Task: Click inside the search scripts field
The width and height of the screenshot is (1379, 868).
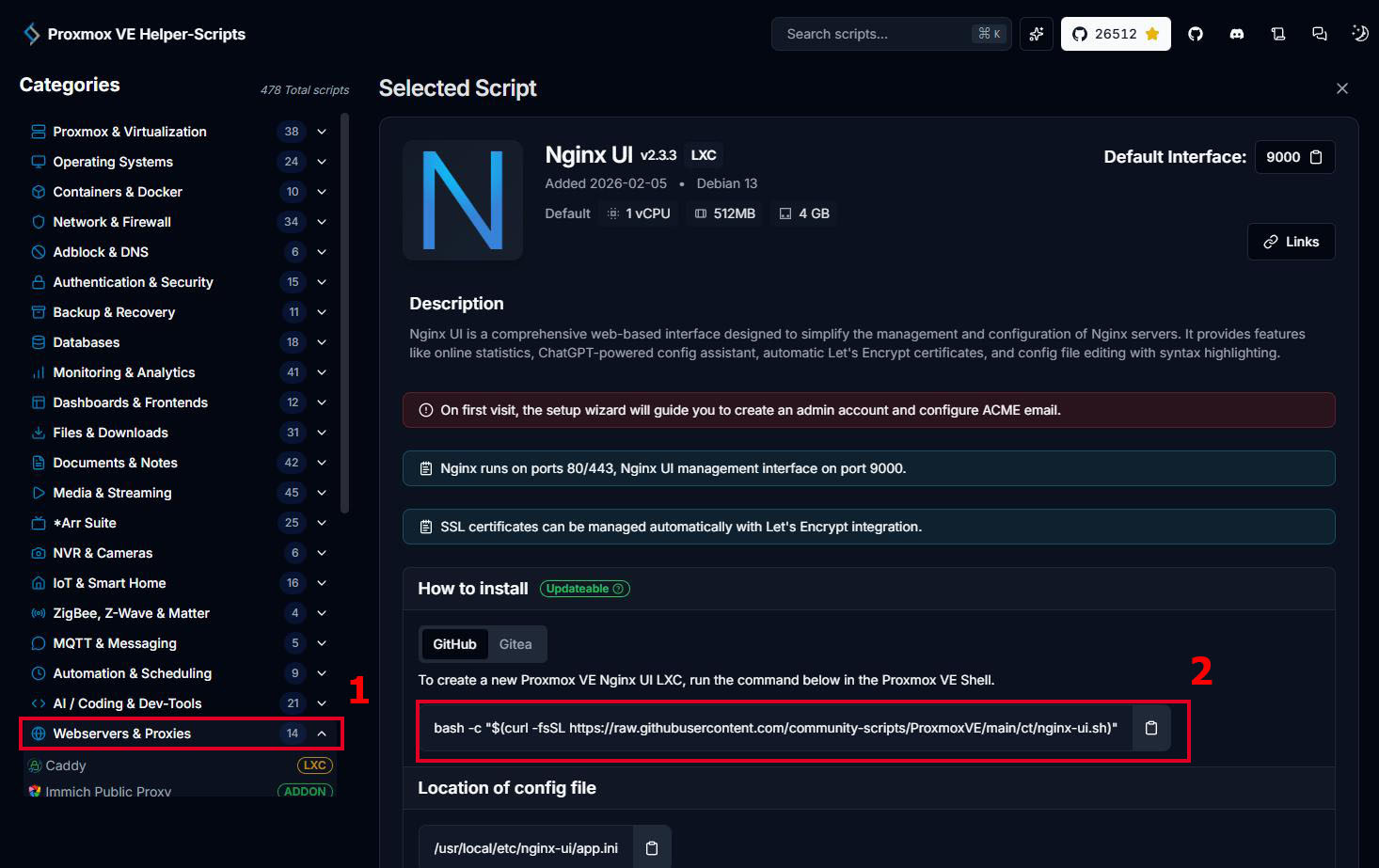Action: point(875,33)
